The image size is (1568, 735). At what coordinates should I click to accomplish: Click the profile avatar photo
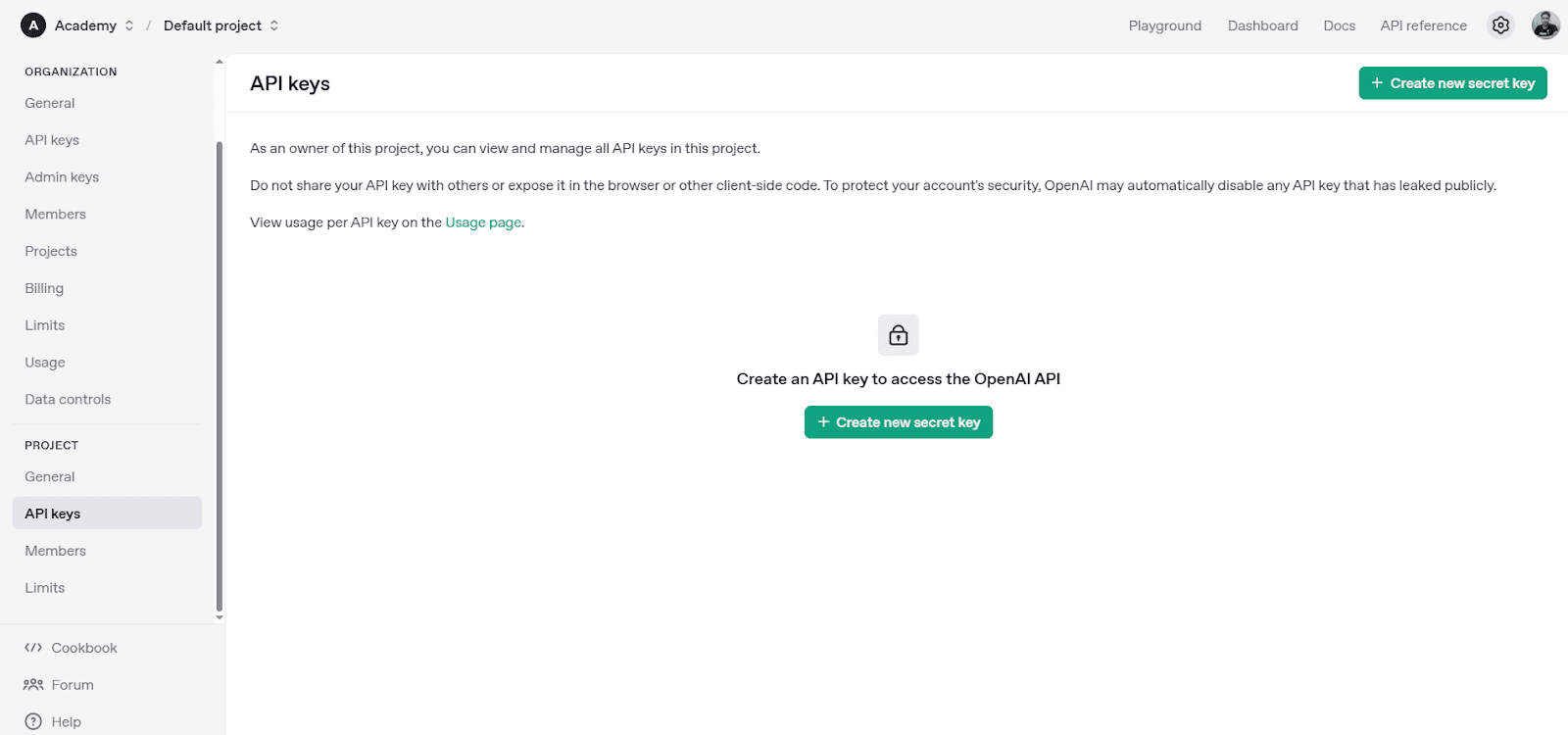(1544, 24)
